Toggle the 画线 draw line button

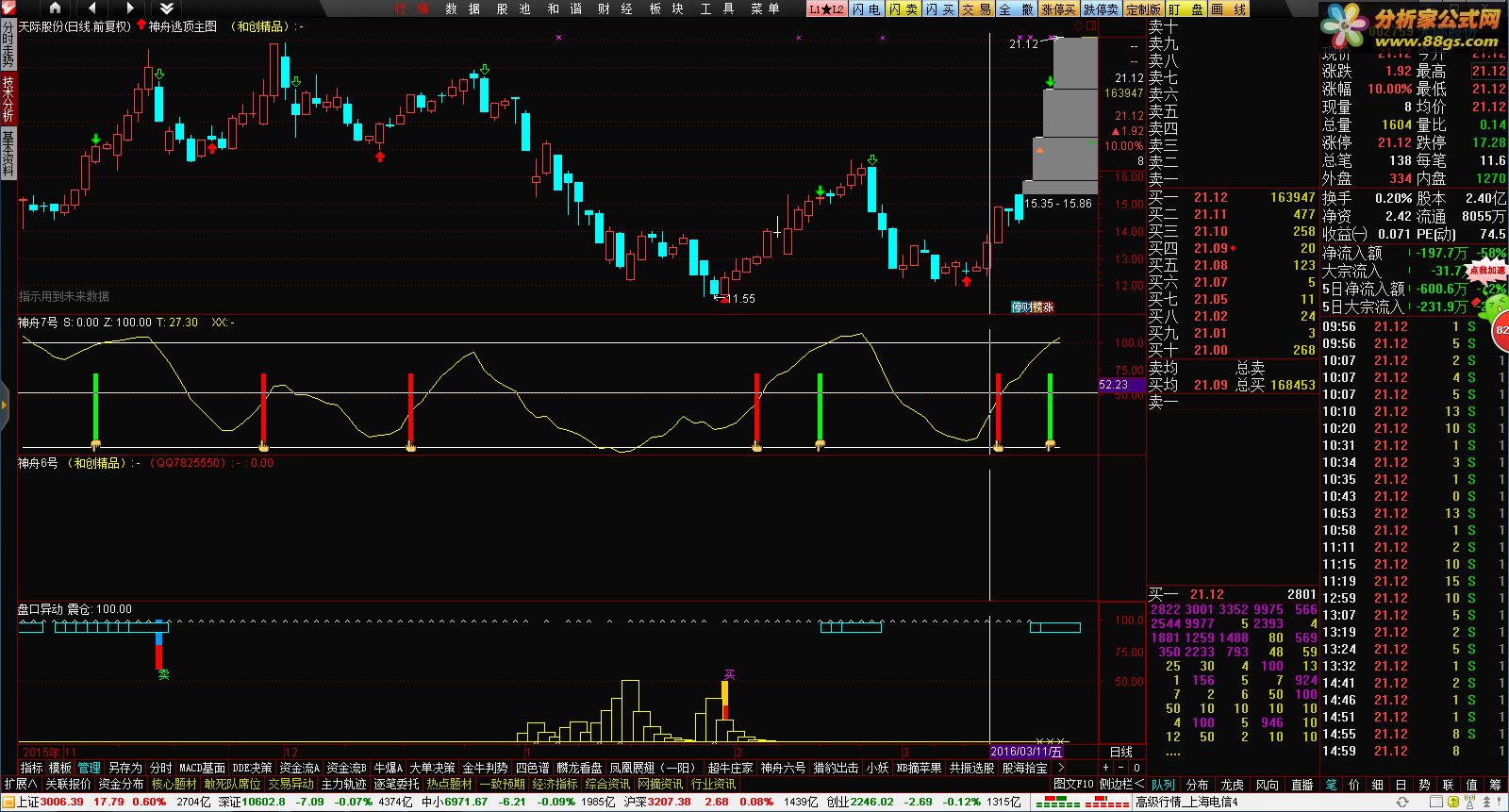pos(1228,8)
